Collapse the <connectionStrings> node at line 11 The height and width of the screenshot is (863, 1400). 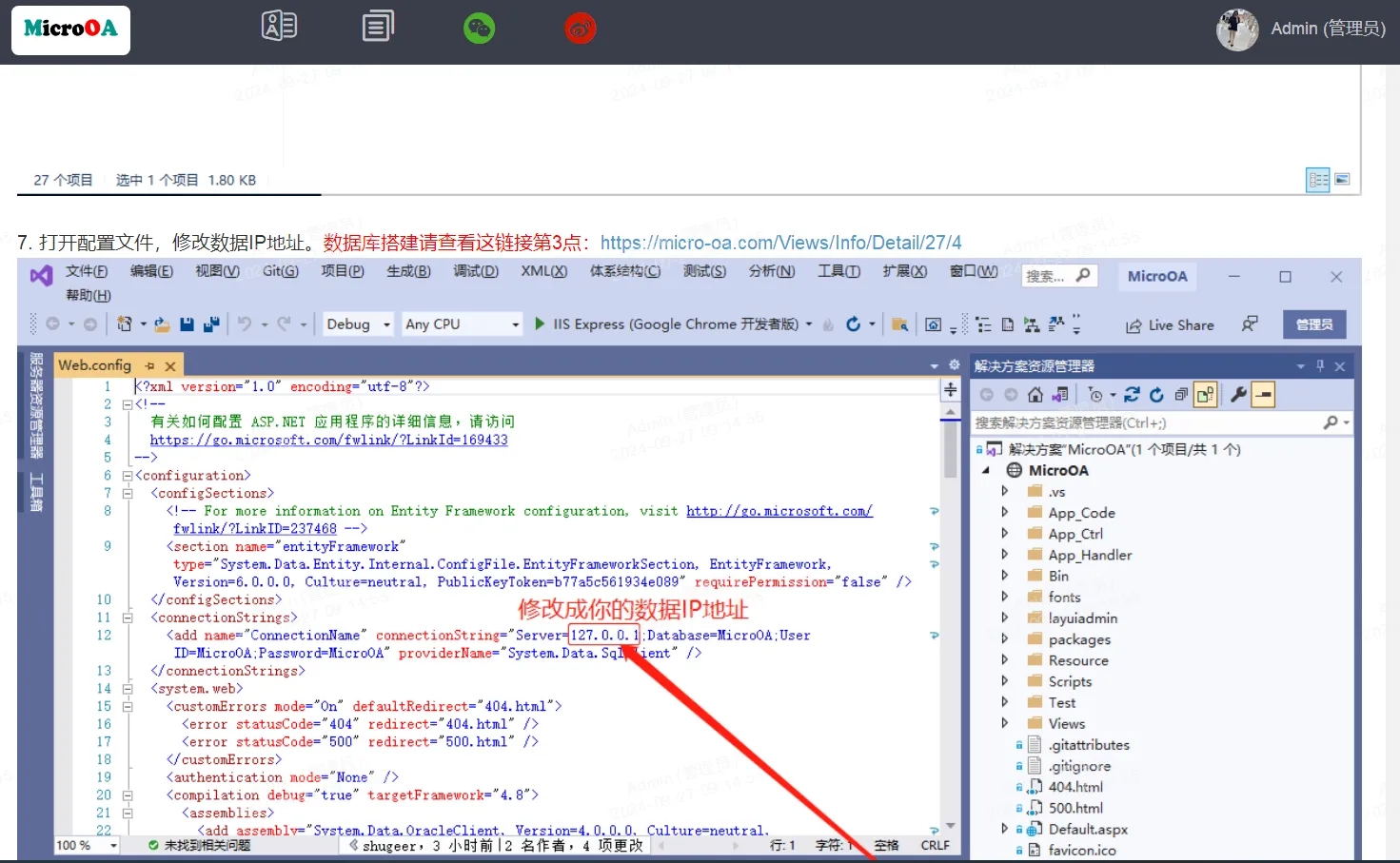pos(127,618)
